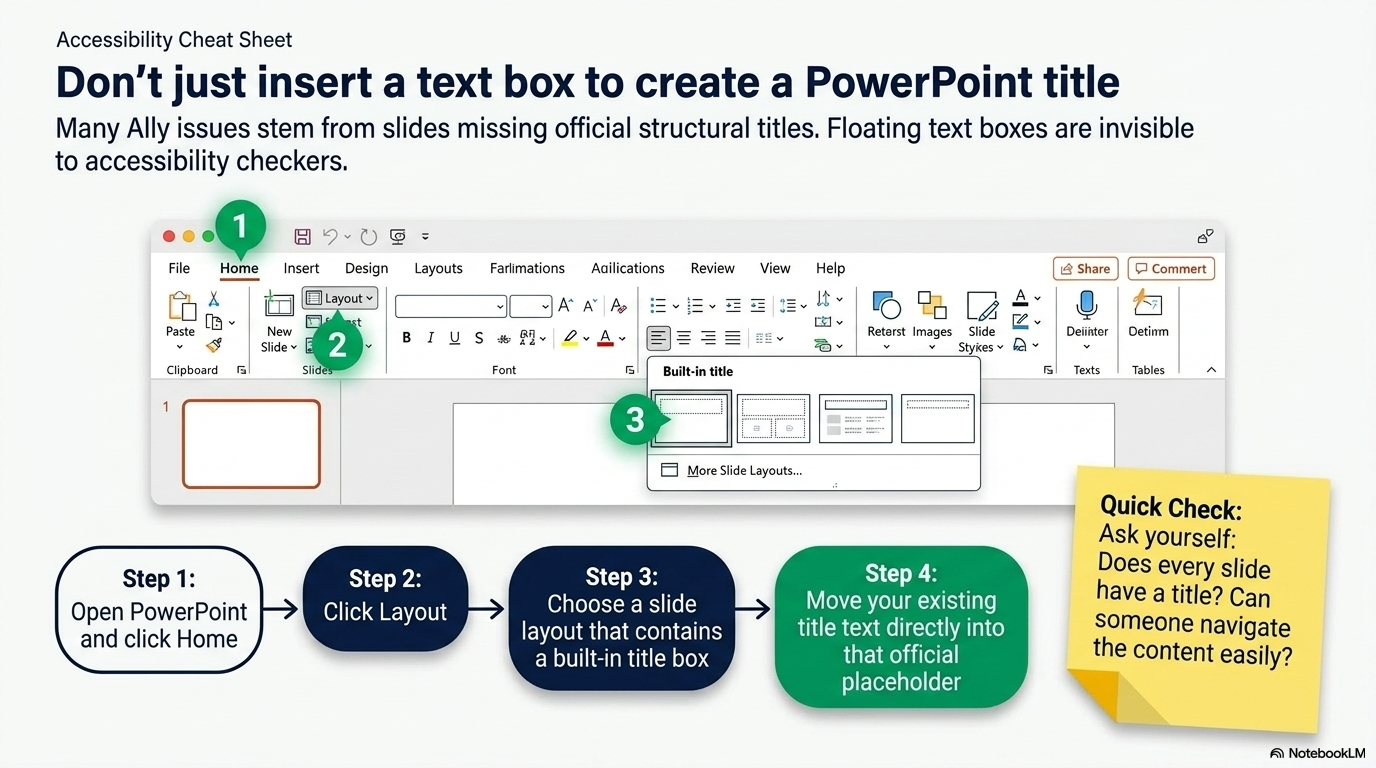Click the Detimm icon in Tables group
Image resolution: width=1376 pixels, height=768 pixels.
(1147, 303)
